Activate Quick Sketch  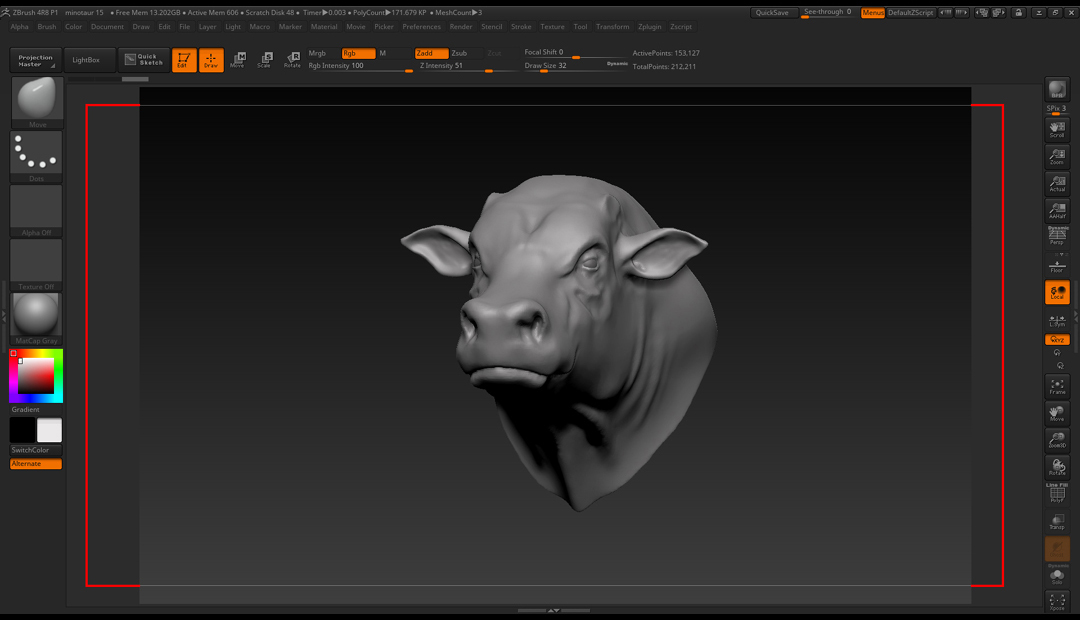click(x=143, y=60)
